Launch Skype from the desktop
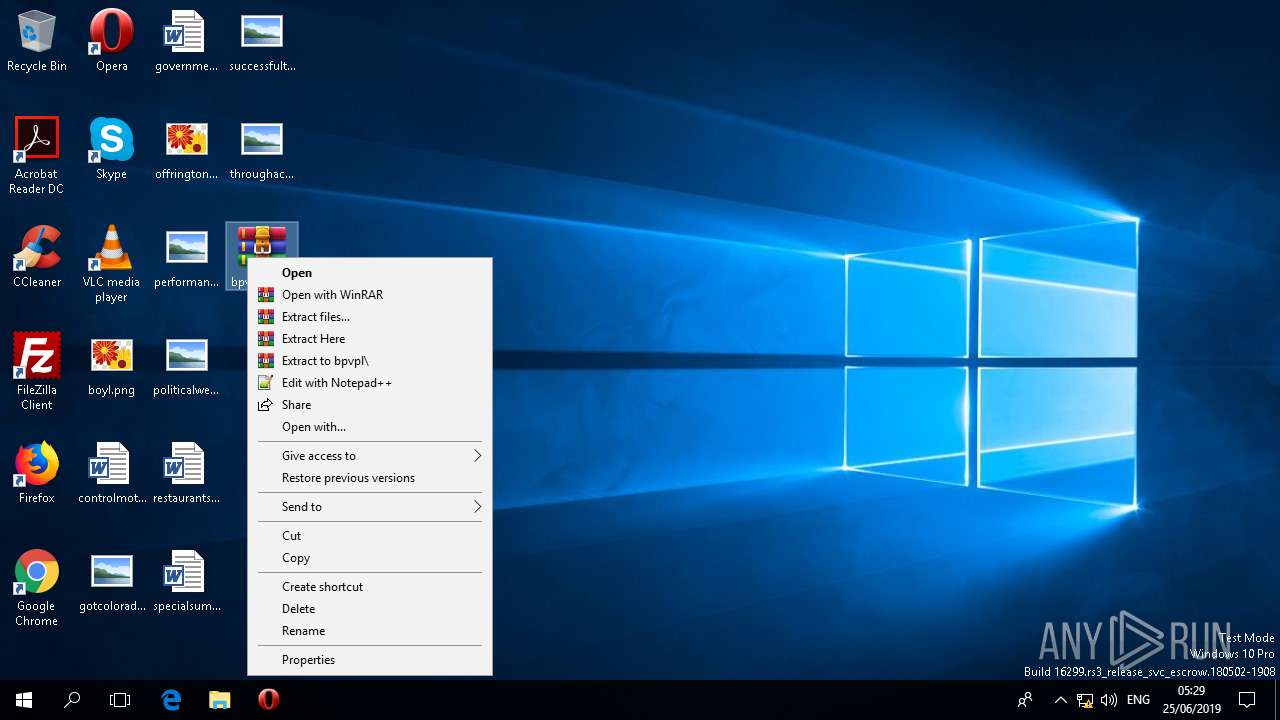The image size is (1280, 720). (111, 149)
